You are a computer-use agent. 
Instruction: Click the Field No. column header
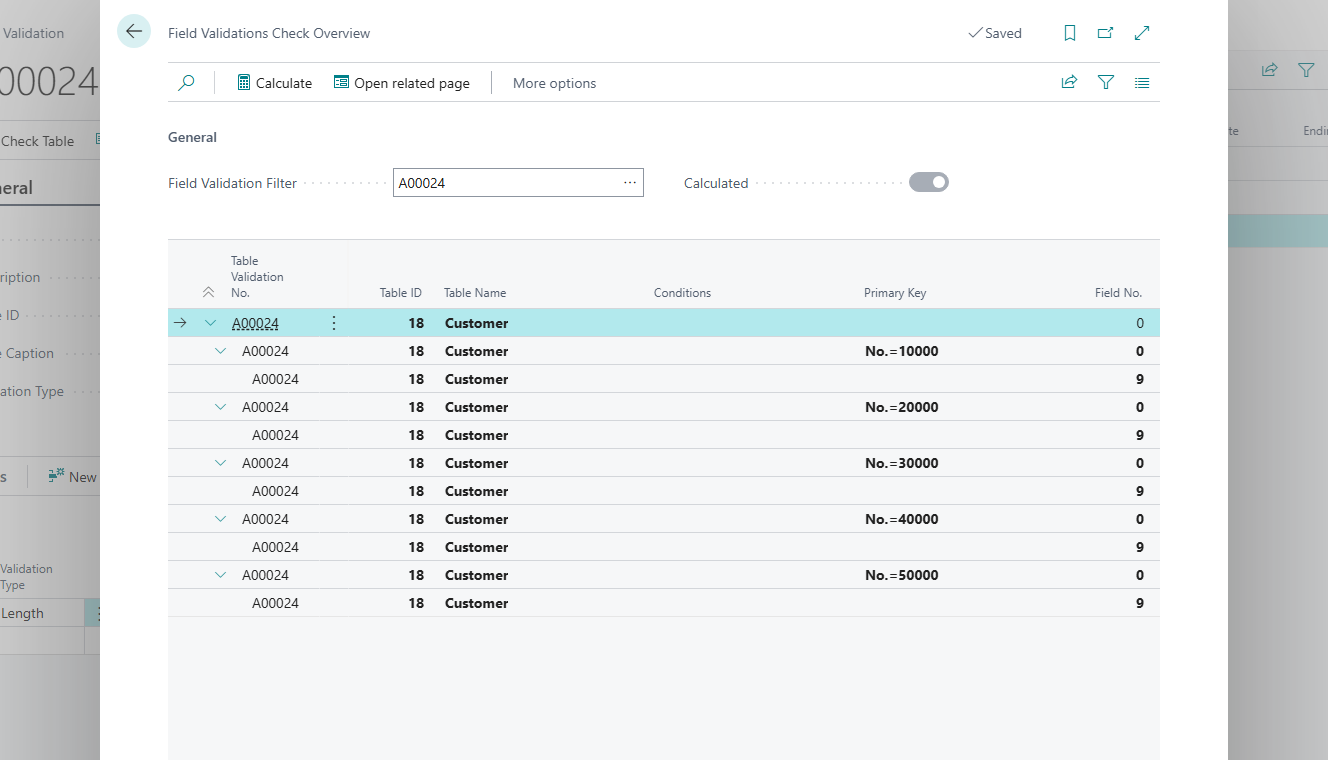click(x=1118, y=293)
